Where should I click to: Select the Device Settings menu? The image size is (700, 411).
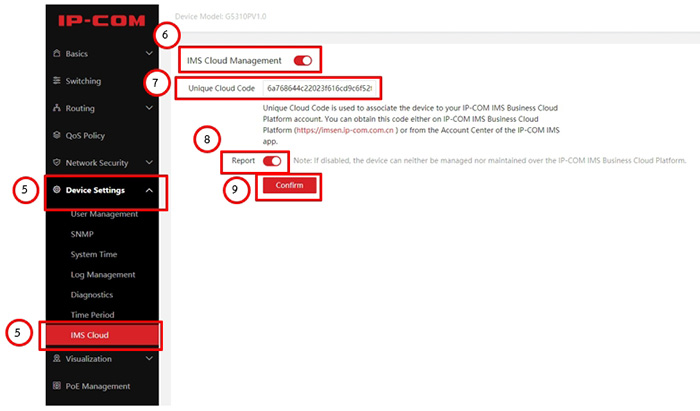(102, 190)
